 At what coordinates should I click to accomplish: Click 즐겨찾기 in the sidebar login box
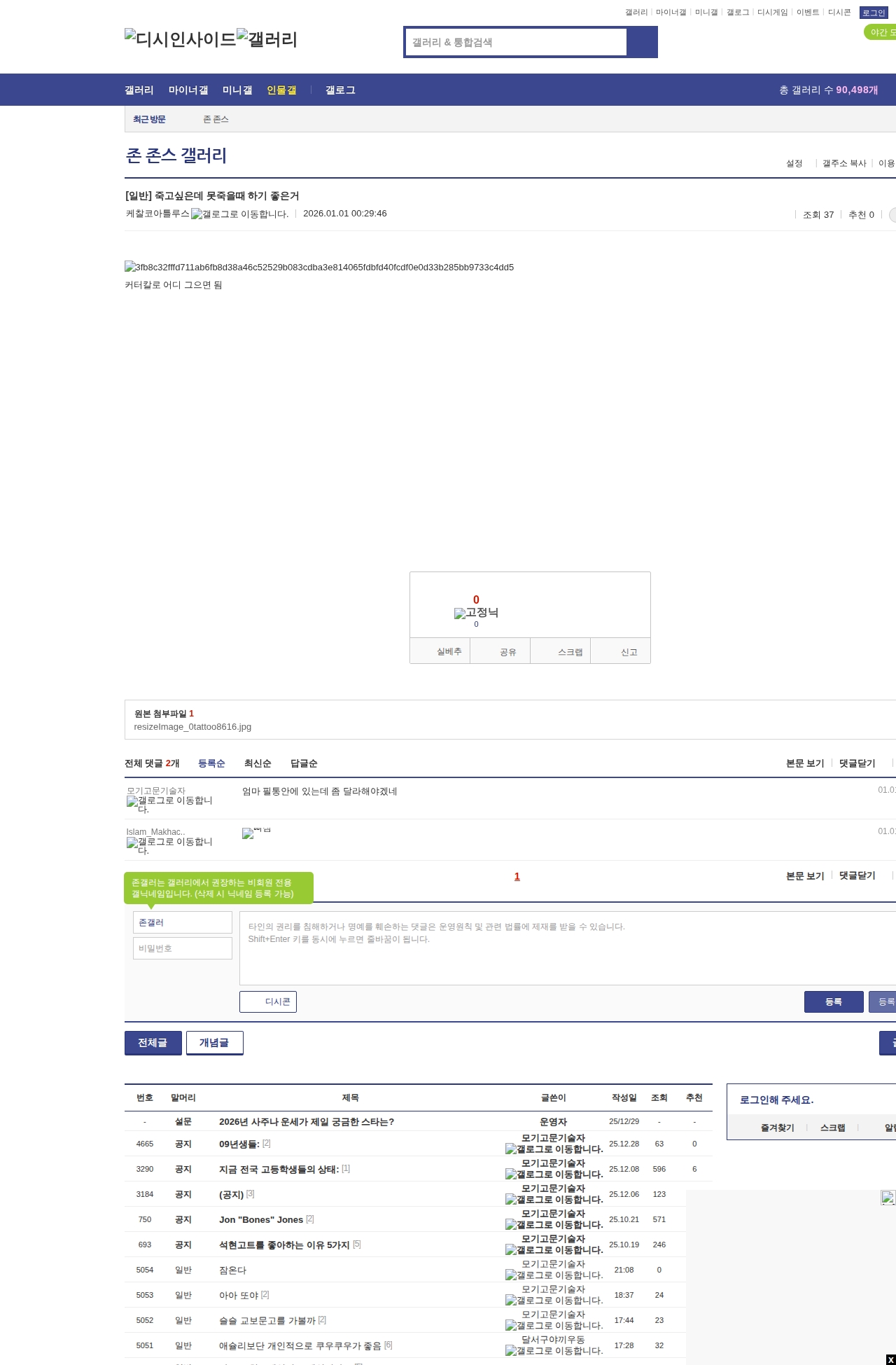coord(778,1128)
